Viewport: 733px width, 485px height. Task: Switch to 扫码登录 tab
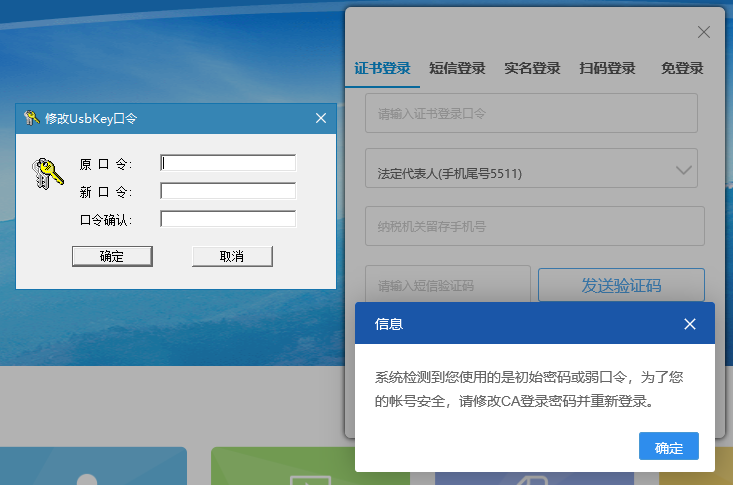pyautogui.click(x=607, y=69)
